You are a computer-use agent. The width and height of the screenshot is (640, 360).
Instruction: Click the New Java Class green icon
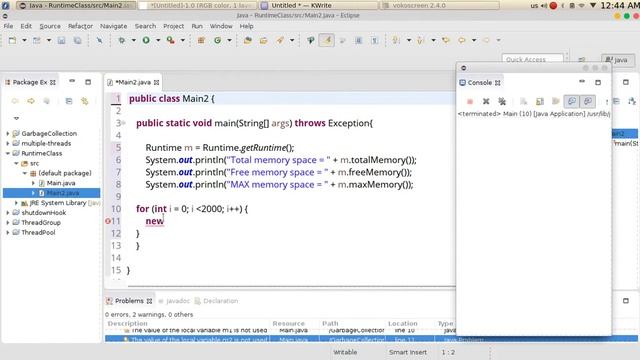[x=218, y=40]
